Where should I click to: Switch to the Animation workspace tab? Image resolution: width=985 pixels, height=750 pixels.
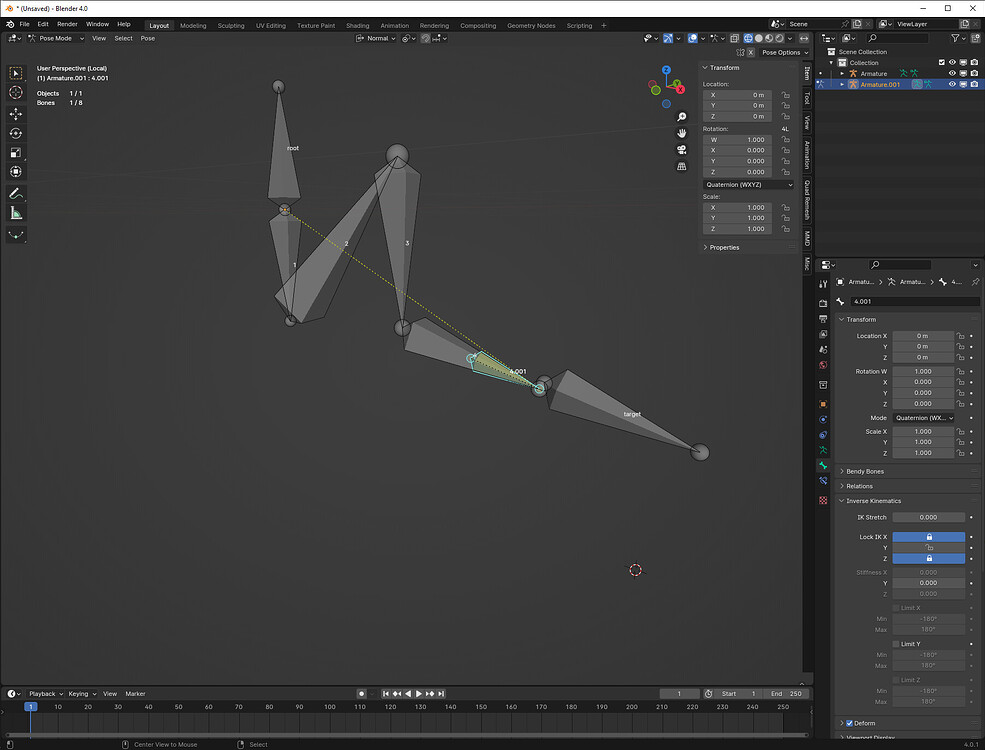[x=395, y=26]
